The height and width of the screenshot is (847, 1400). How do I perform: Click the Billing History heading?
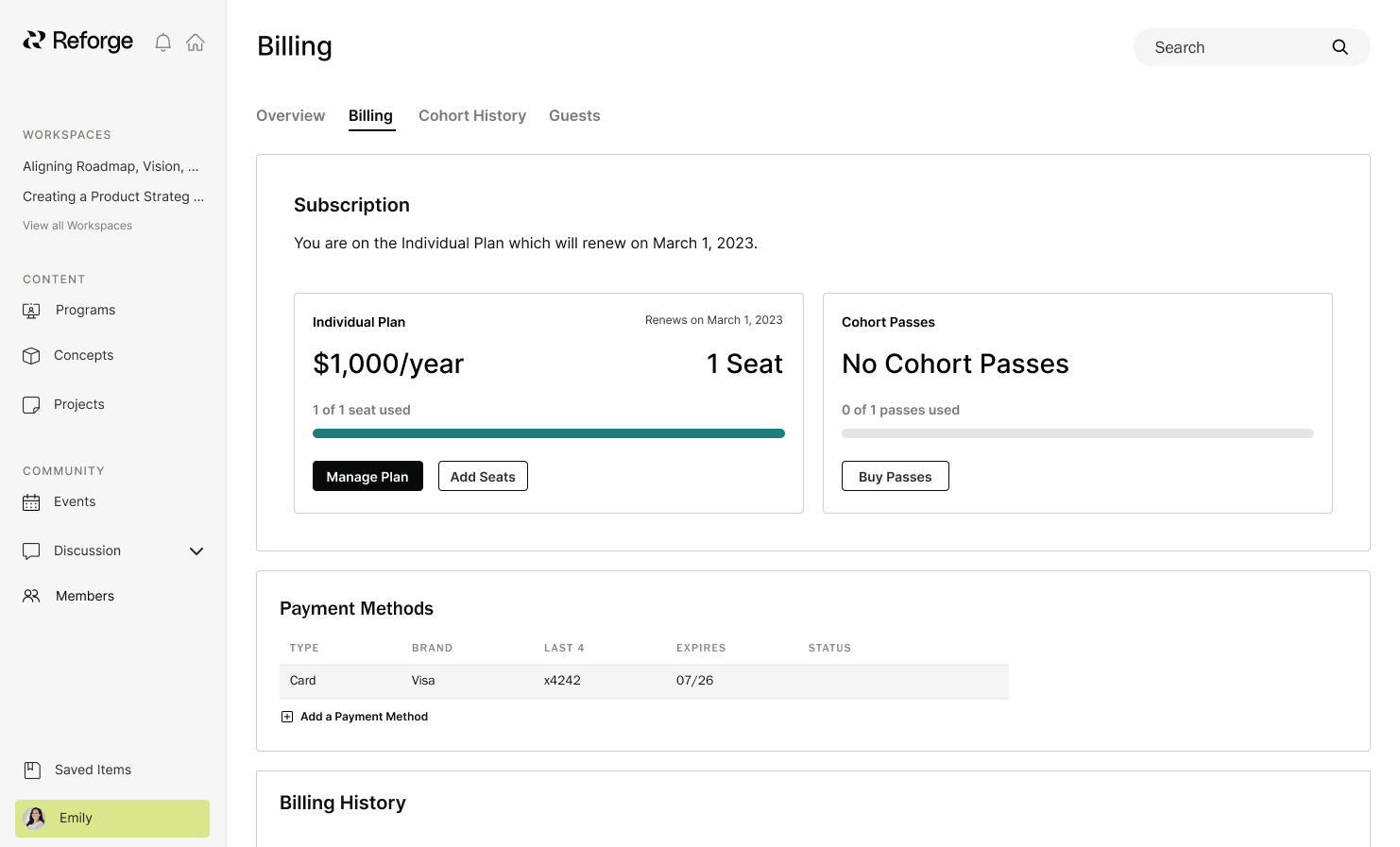(x=343, y=803)
